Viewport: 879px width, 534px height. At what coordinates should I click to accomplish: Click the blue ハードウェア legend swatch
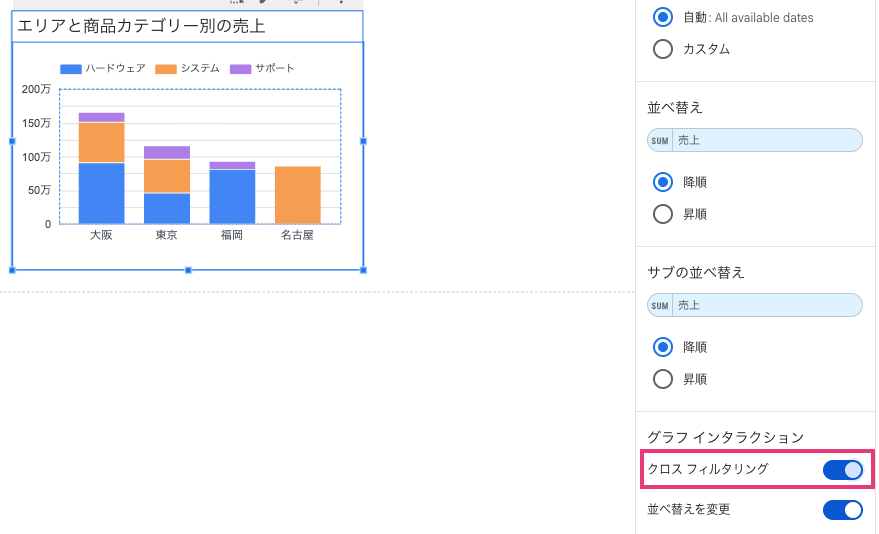pyautogui.click(x=70, y=69)
